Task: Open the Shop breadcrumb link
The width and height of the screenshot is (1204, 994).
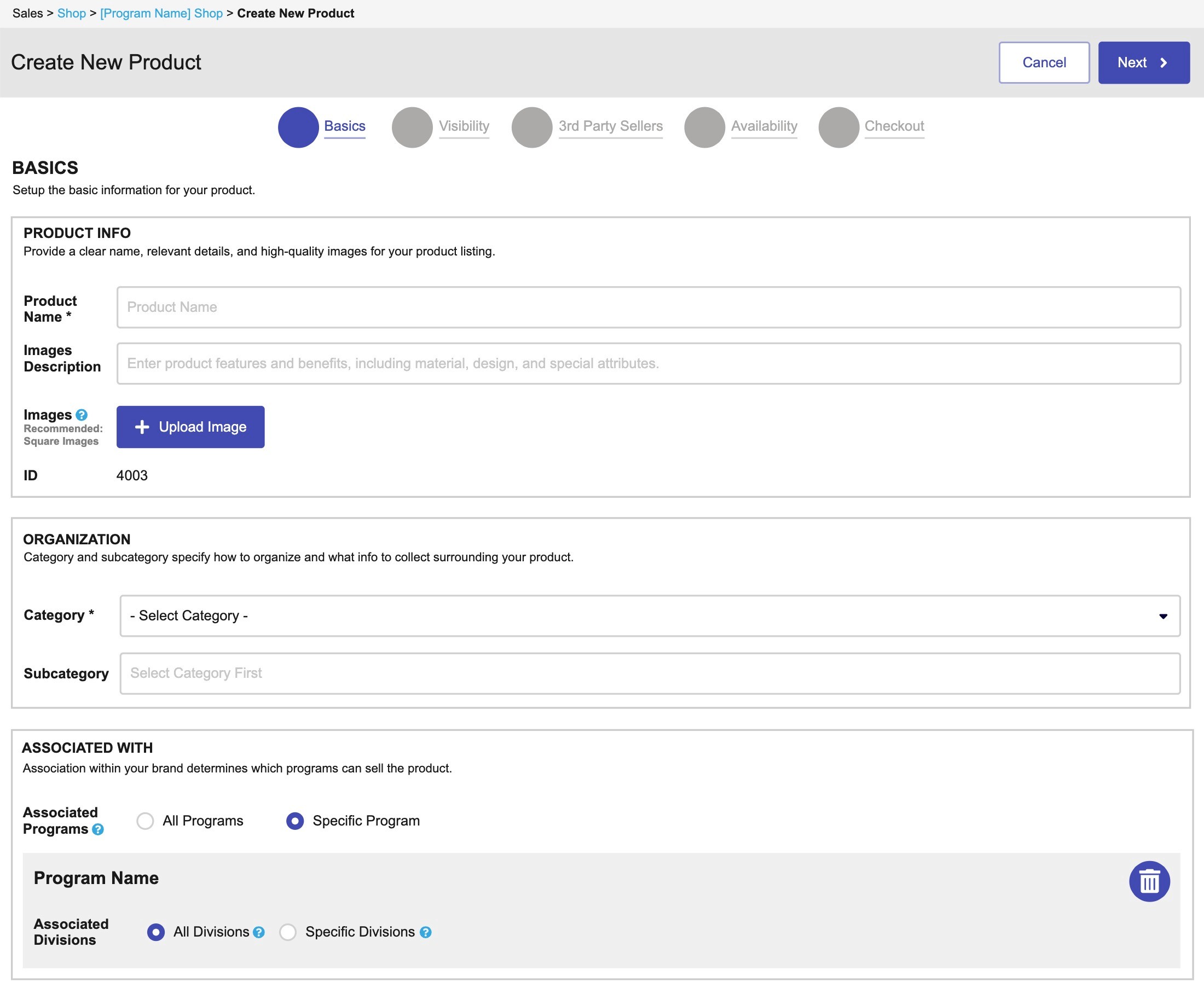Action: [x=72, y=13]
